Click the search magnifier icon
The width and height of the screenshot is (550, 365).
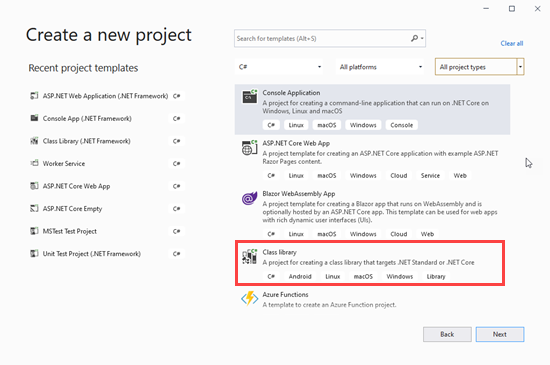(414, 38)
